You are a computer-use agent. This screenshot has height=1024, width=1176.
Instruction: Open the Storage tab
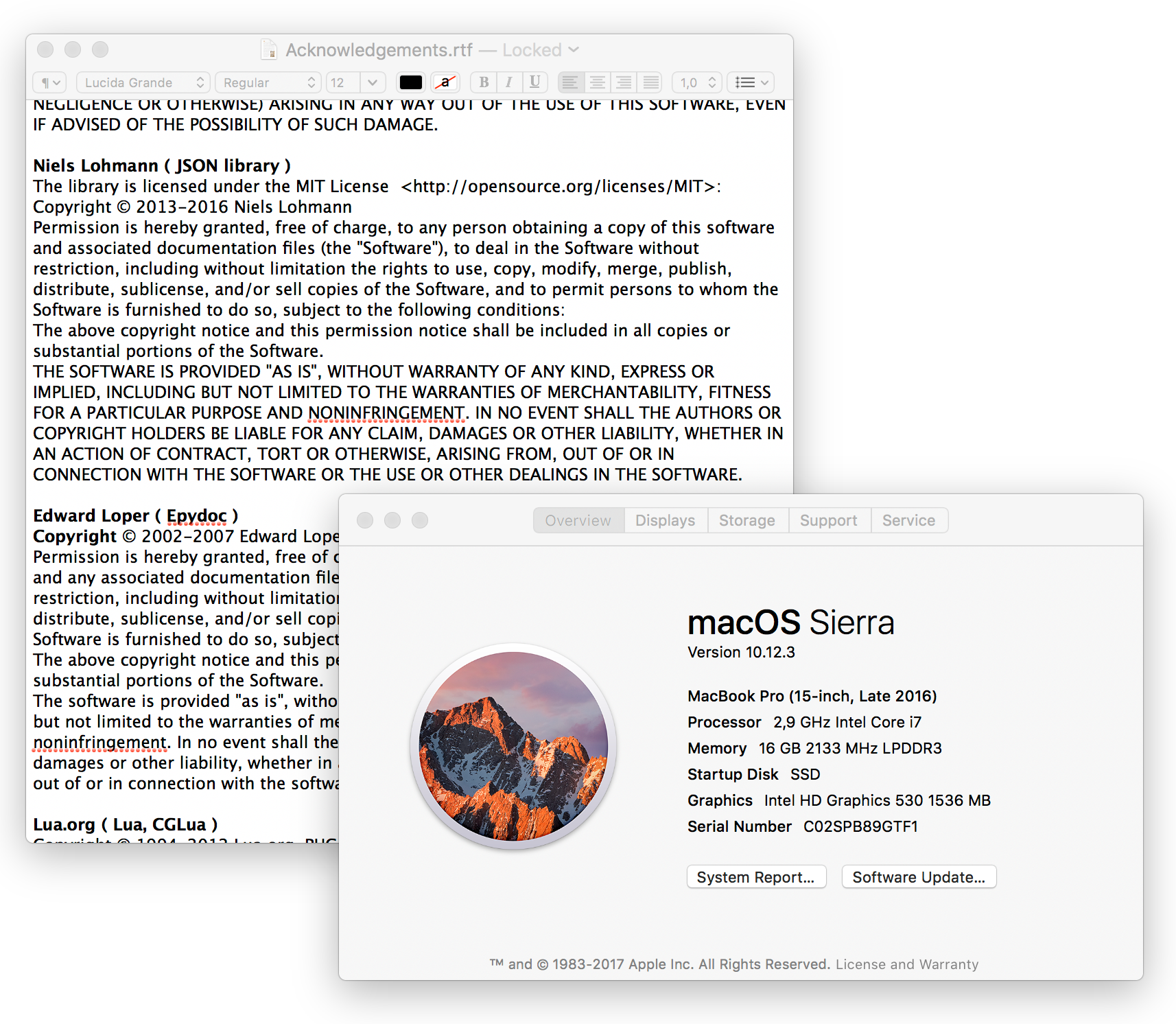(x=746, y=520)
